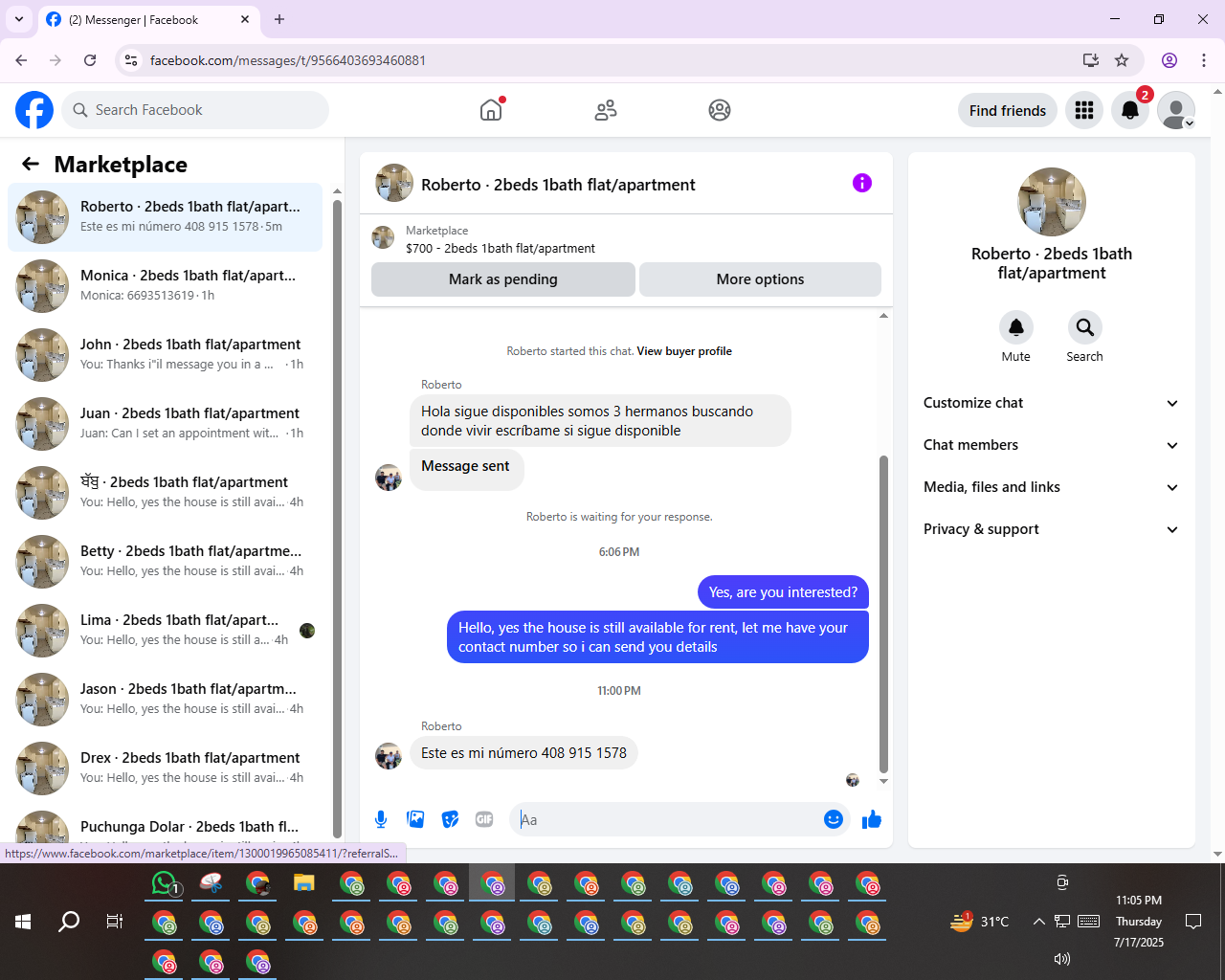Click the back arrow next to Marketplace
Image resolution: width=1225 pixels, height=980 pixels.
tap(31, 164)
